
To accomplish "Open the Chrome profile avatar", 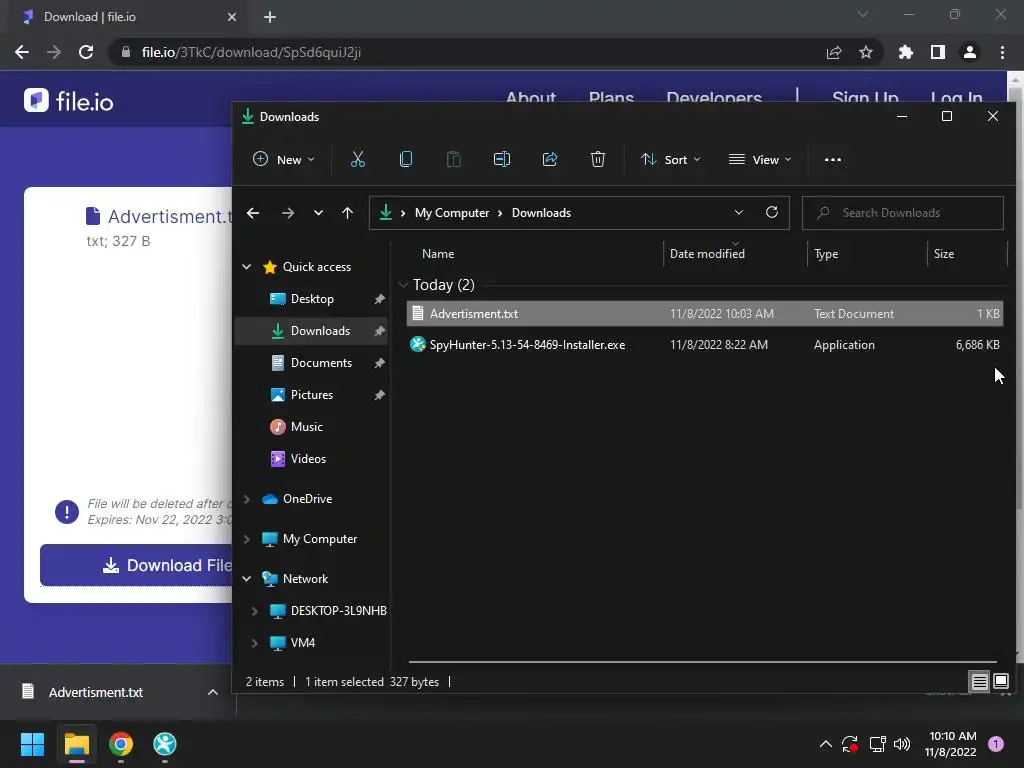I will 970,52.
